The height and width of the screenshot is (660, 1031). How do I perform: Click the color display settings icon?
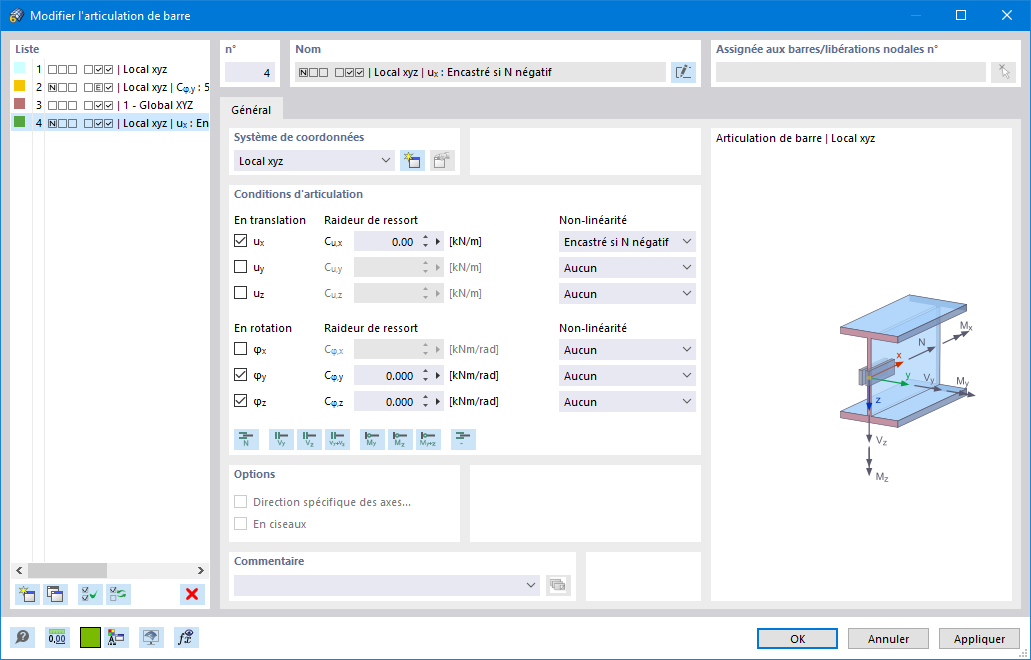tap(116, 637)
